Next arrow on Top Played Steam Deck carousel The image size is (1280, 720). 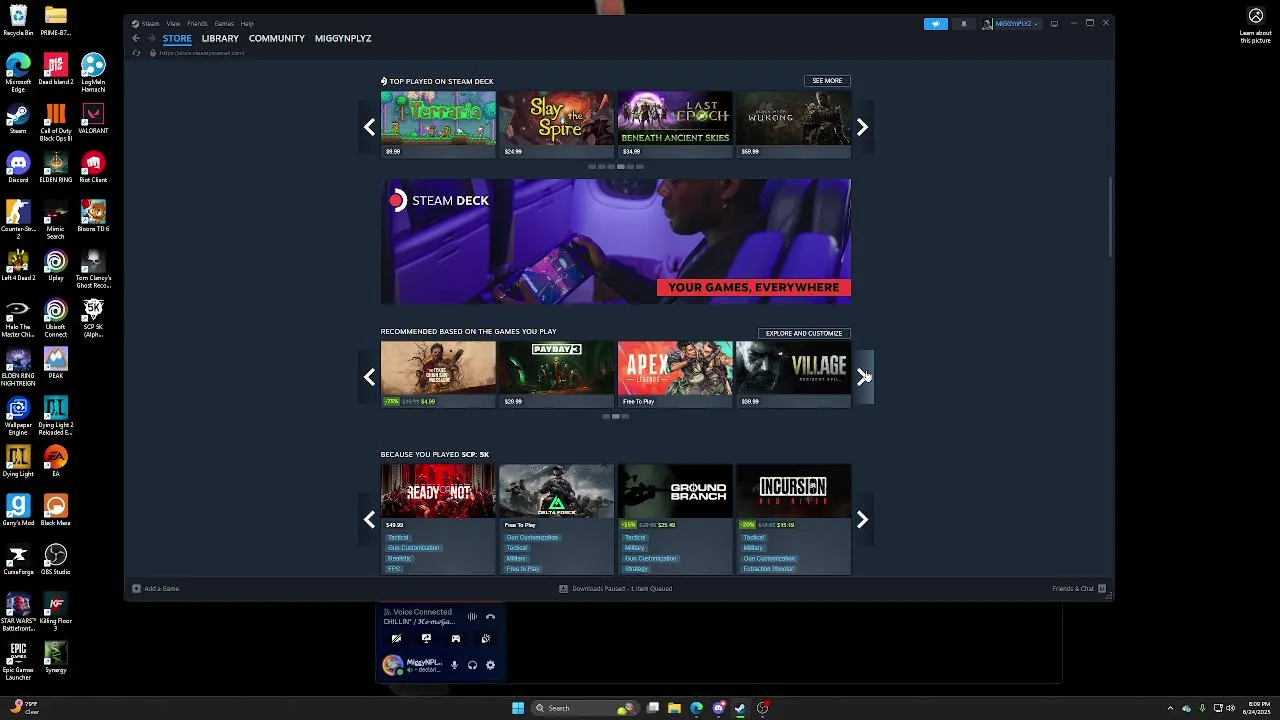point(862,127)
